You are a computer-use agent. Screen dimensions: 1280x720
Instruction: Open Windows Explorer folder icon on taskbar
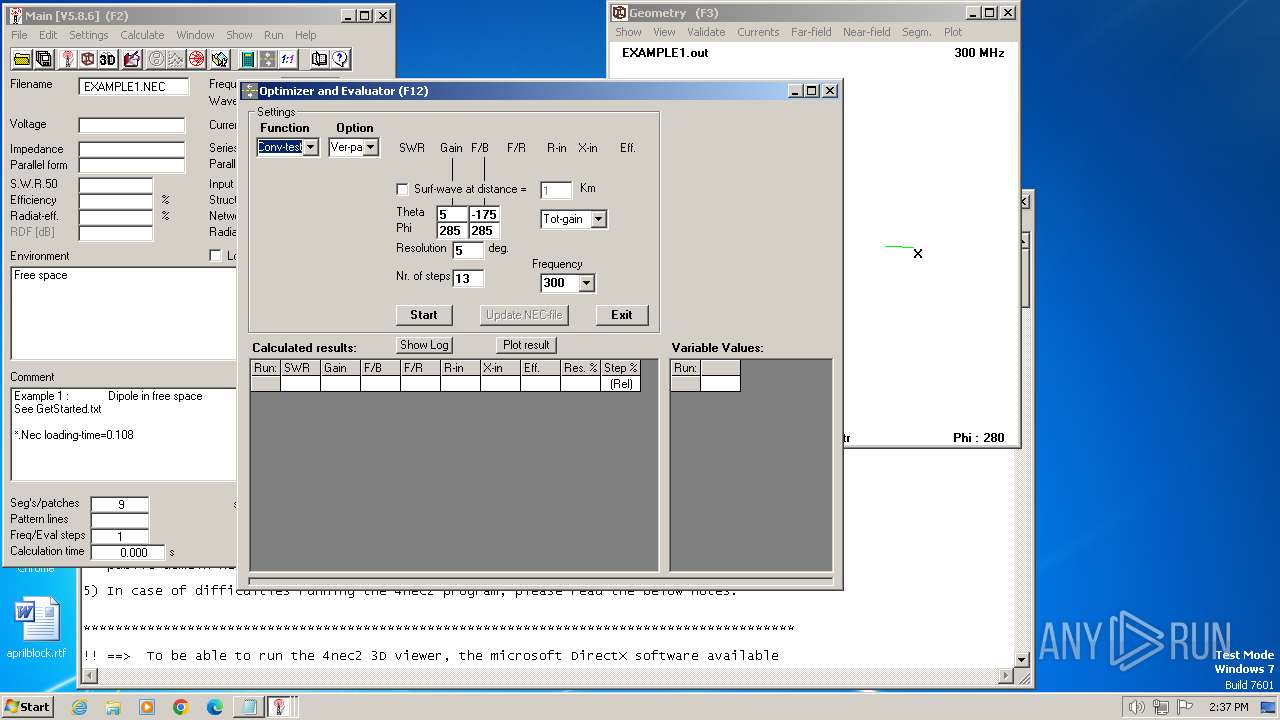pos(113,707)
